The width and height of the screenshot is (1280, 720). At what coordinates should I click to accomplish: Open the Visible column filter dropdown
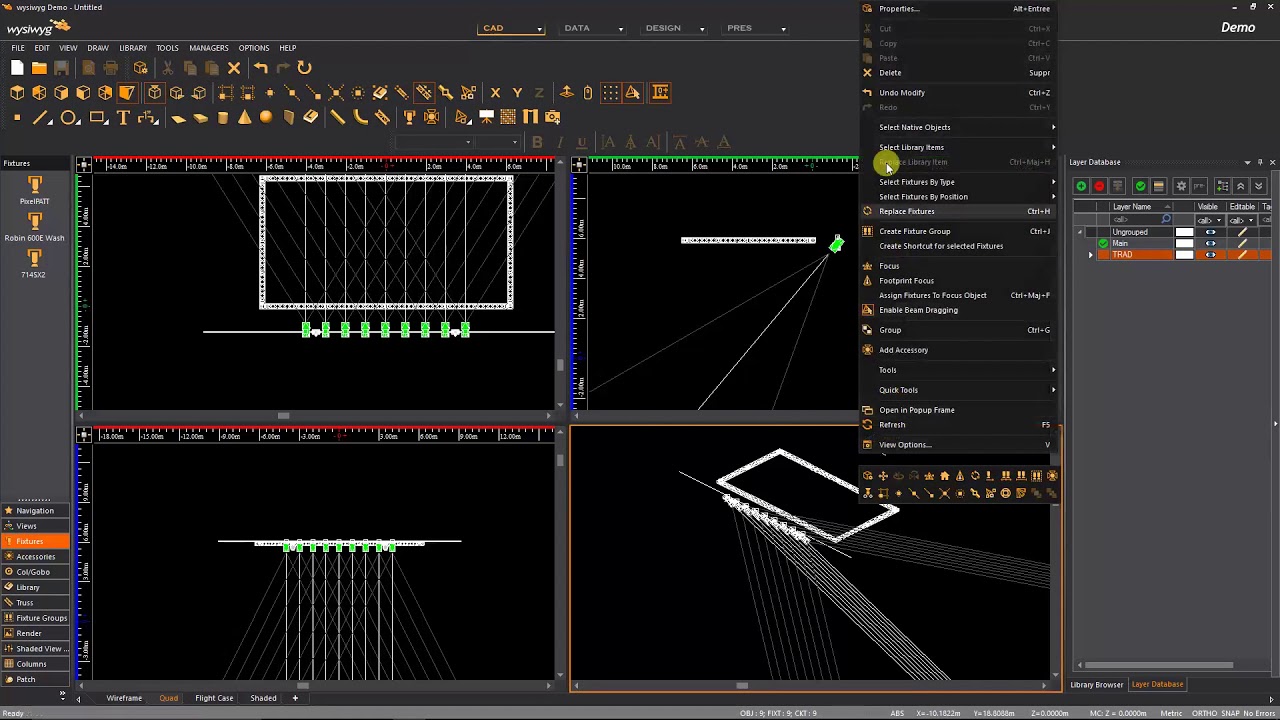[1219, 220]
